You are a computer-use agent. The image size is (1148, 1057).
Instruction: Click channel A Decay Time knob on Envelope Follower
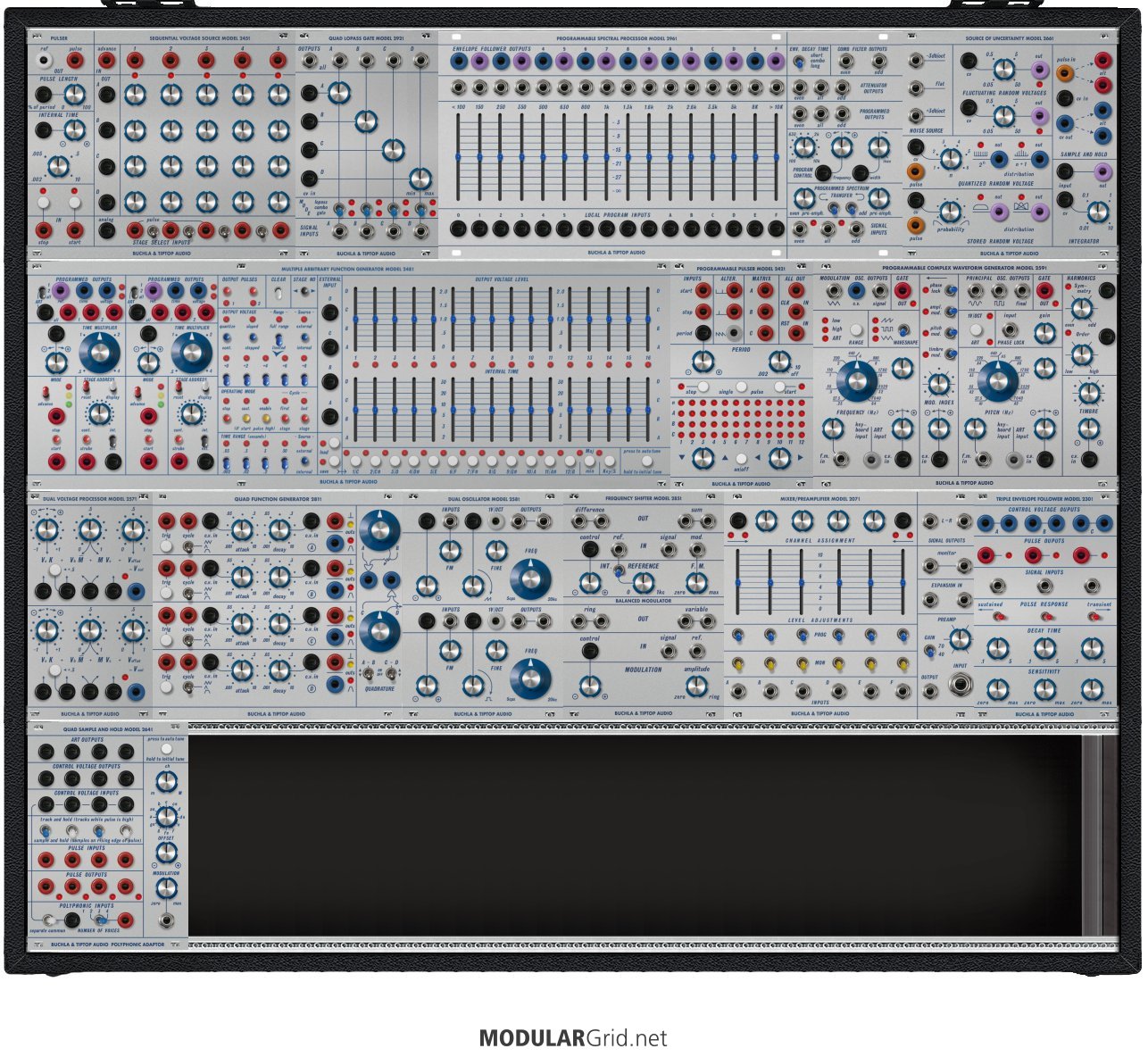(997, 648)
